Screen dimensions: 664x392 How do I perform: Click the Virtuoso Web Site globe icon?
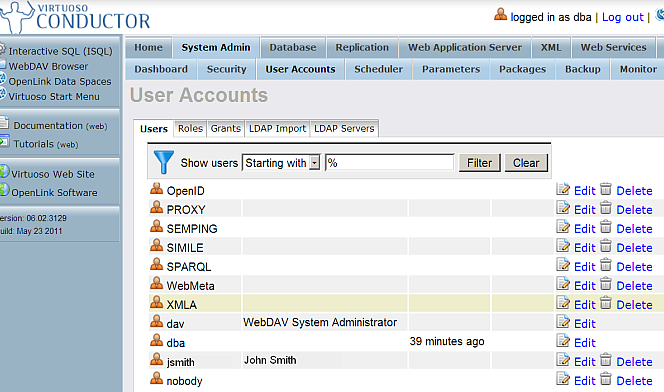tap(4, 171)
